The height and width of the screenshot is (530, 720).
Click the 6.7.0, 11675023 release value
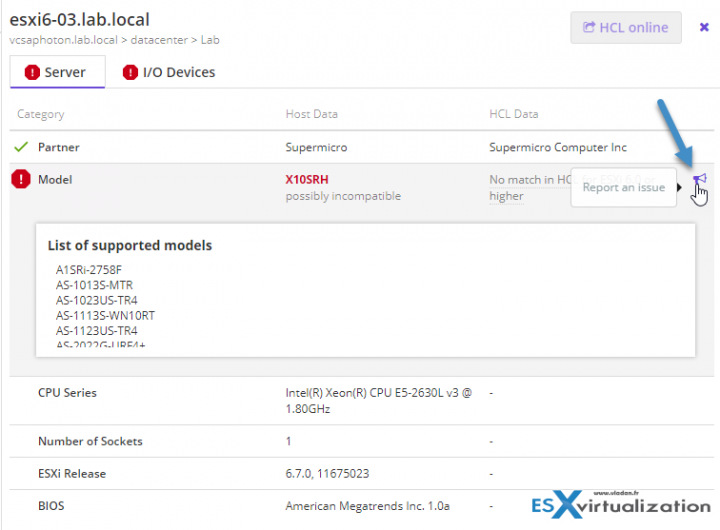pos(327,474)
